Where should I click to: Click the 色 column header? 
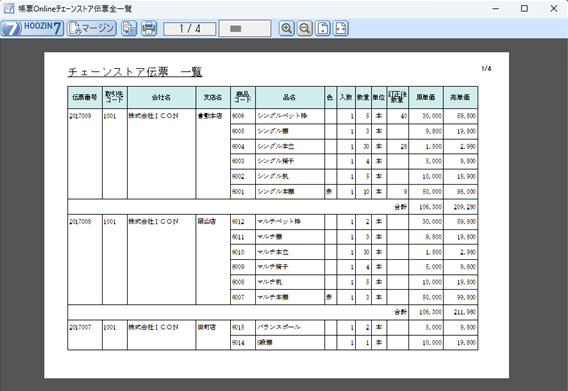(x=330, y=97)
